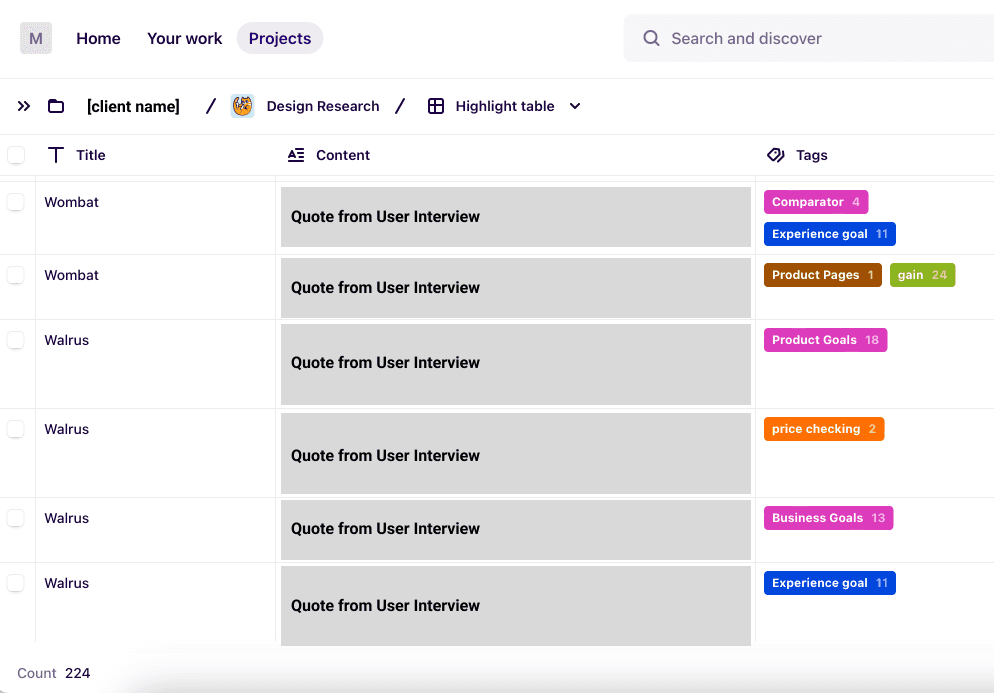Open quote content in price checking row
Screen dimensions: 994x693
tap(515, 453)
